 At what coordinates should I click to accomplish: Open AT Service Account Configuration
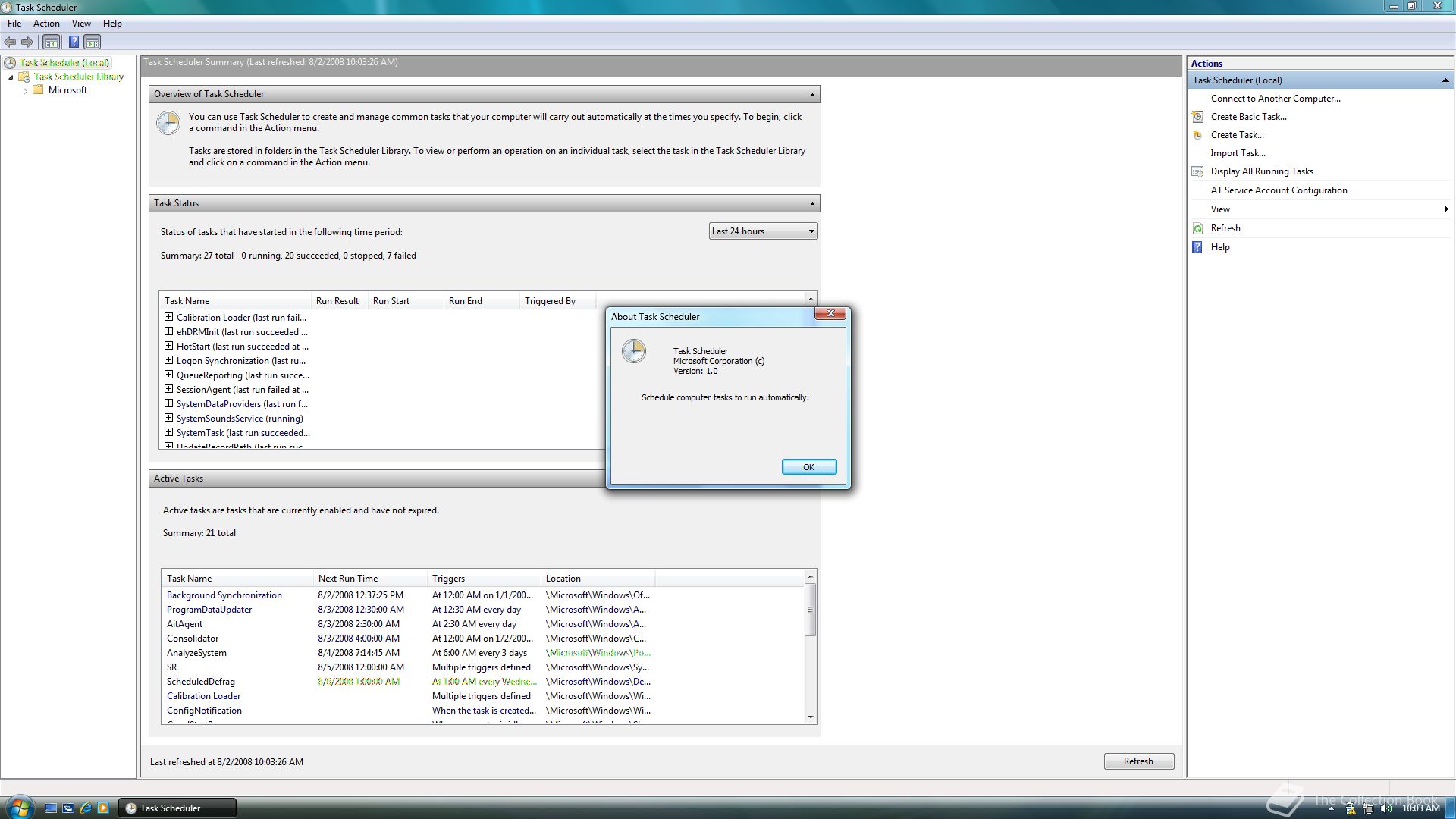(1279, 190)
